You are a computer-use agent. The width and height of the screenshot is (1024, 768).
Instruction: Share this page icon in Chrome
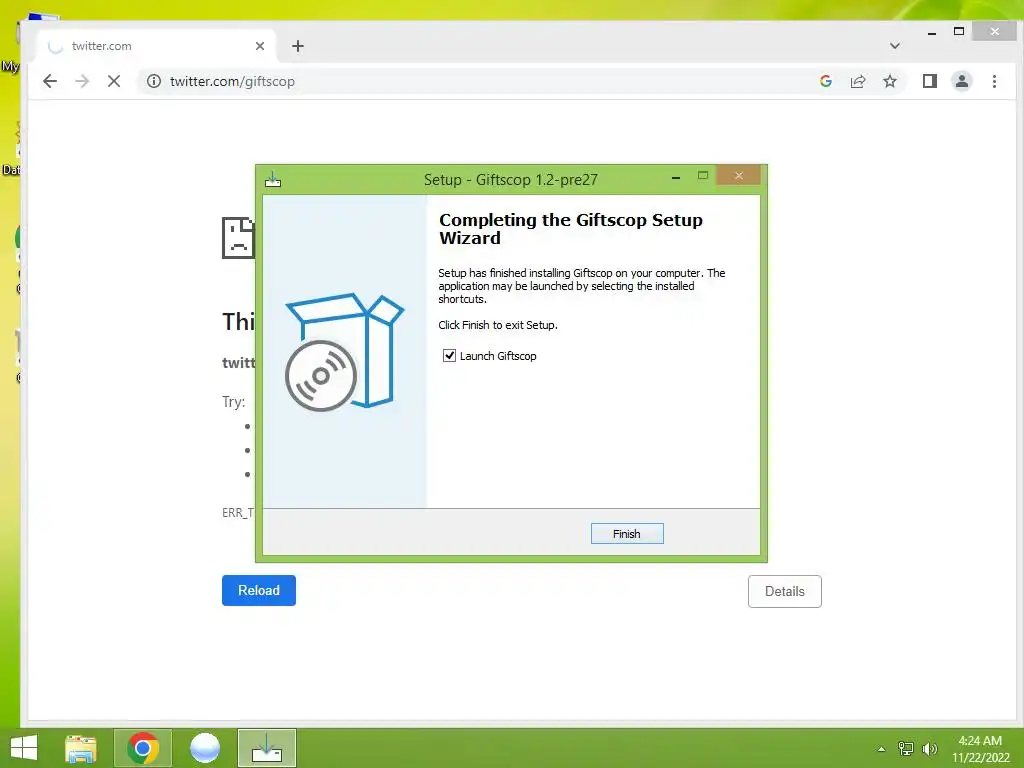pyautogui.click(x=857, y=81)
